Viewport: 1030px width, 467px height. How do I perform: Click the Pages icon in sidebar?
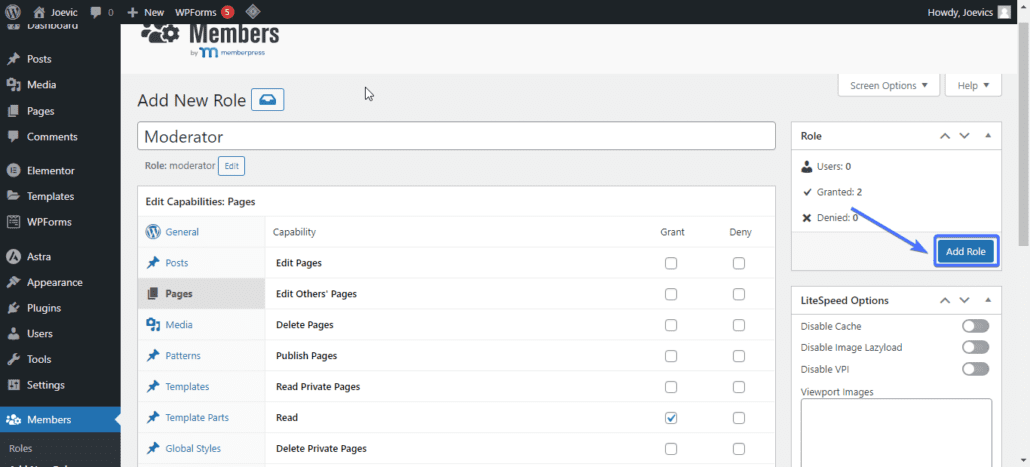tap(13, 111)
